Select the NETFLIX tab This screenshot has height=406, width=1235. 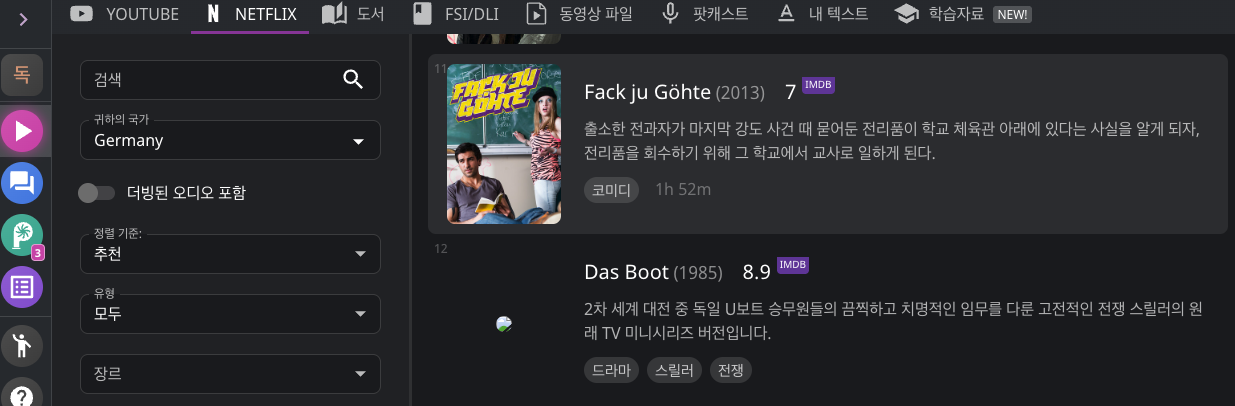[250, 14]
